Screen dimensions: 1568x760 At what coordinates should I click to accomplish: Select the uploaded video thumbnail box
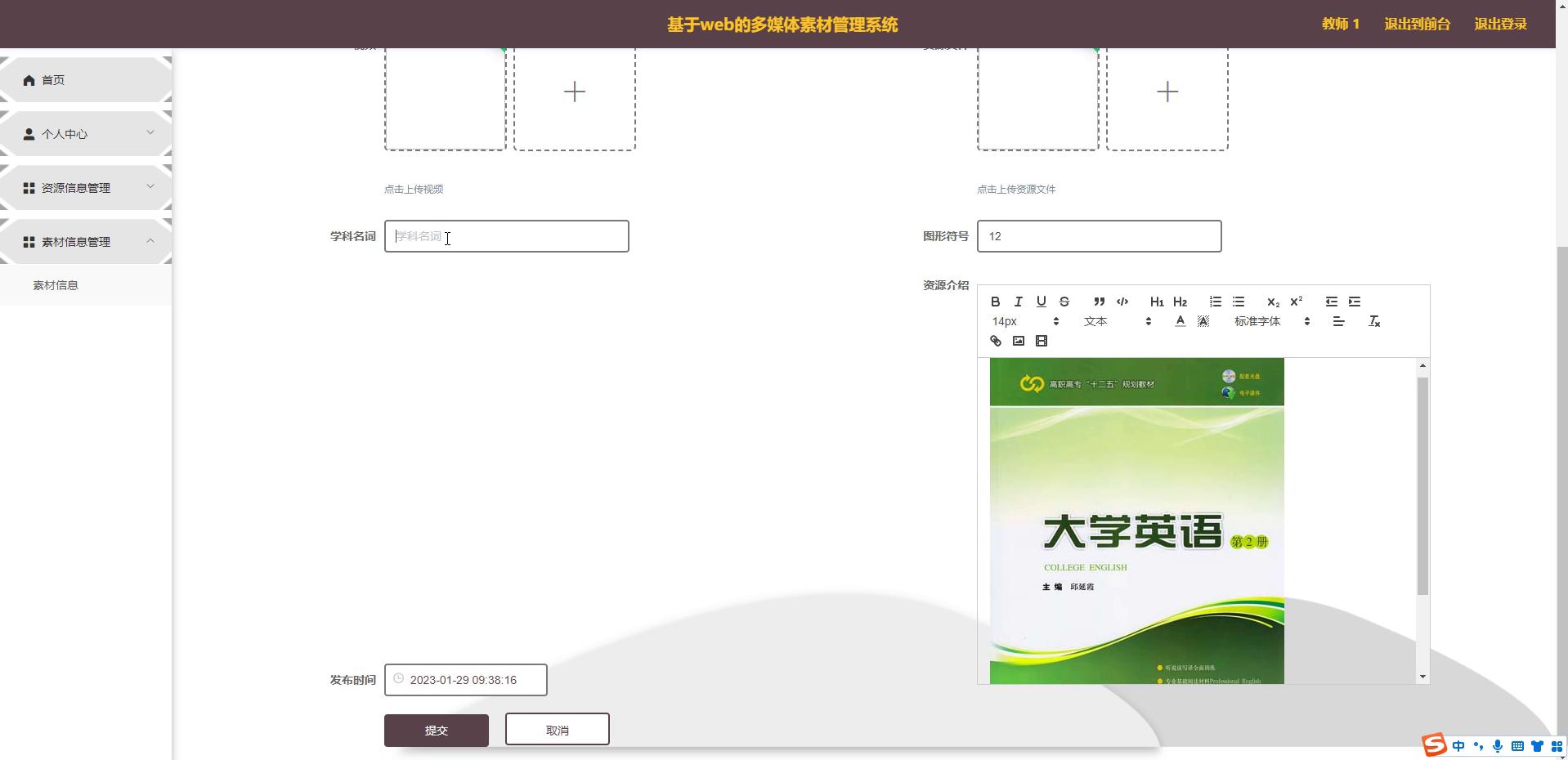446,99
